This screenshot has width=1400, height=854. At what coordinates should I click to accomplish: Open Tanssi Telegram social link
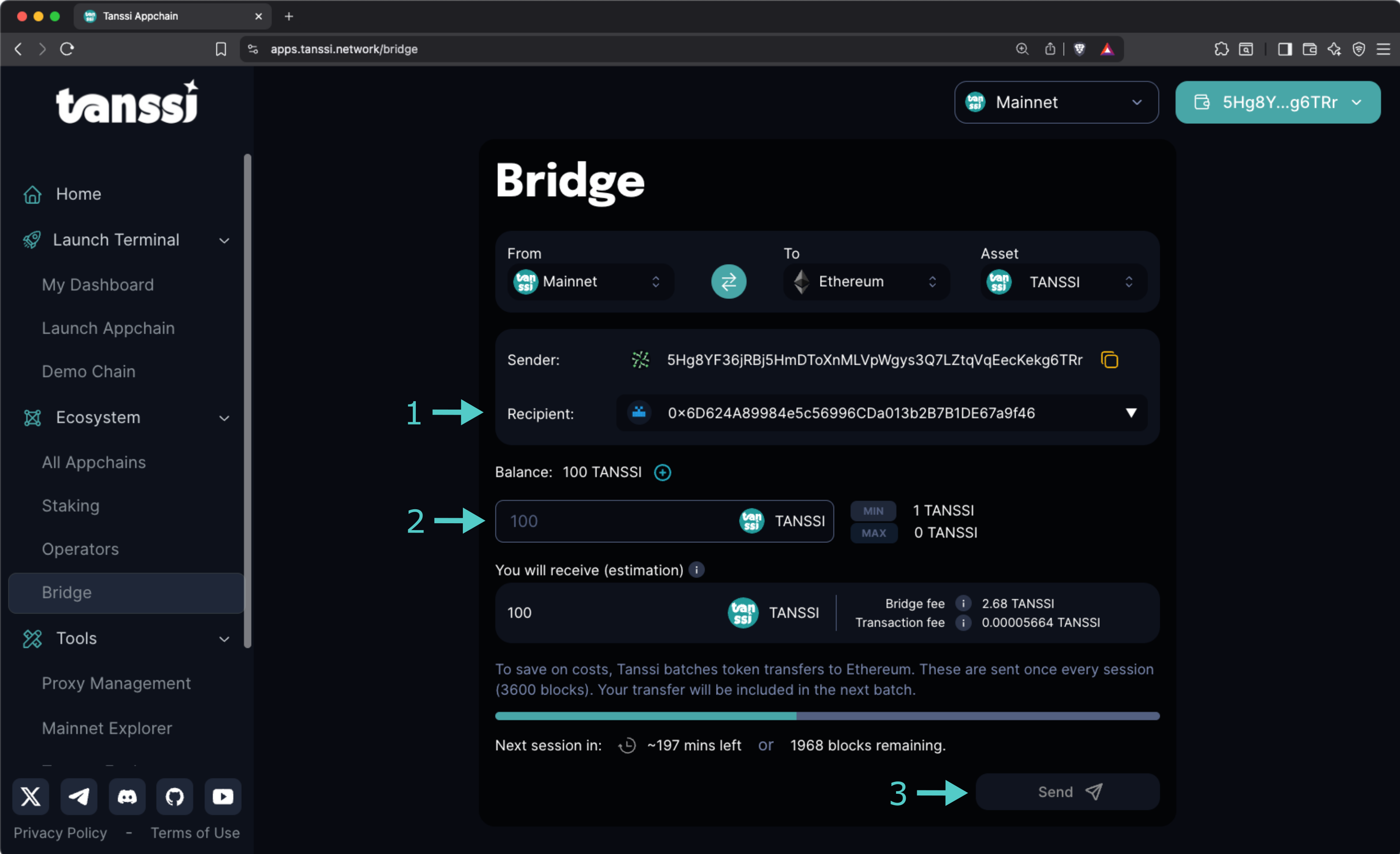coord(78,796)
